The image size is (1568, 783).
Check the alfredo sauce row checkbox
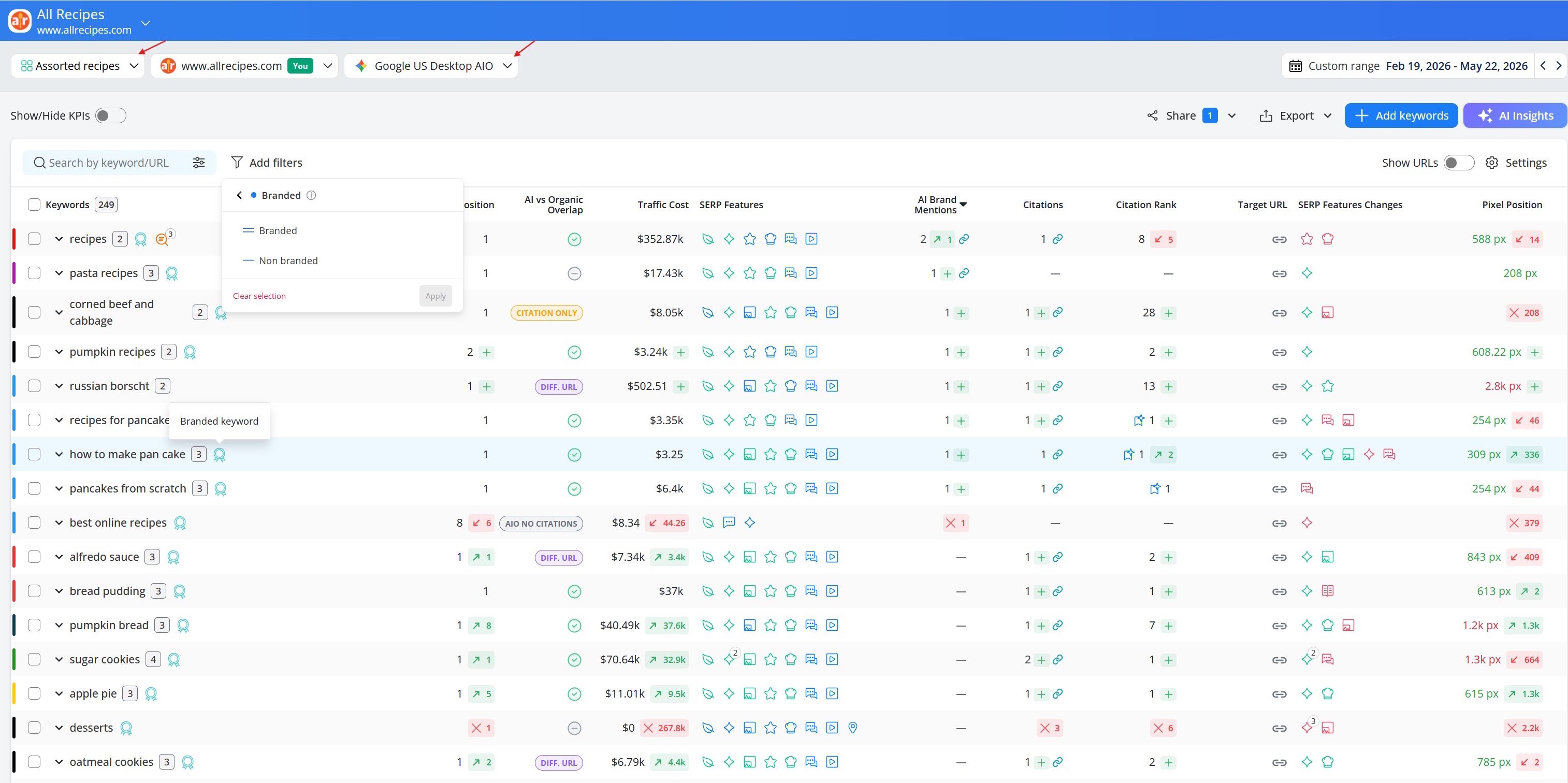pos(34,557)
